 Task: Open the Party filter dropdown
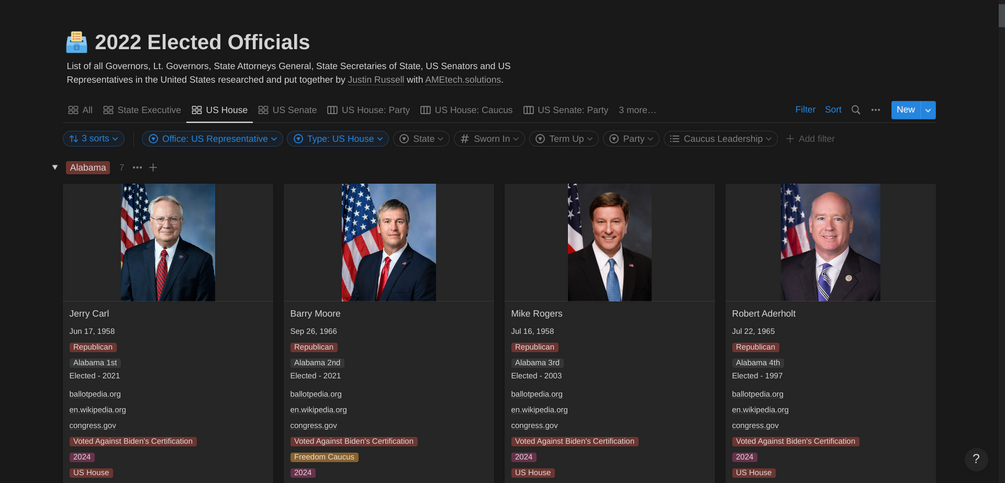pos(631,139)
